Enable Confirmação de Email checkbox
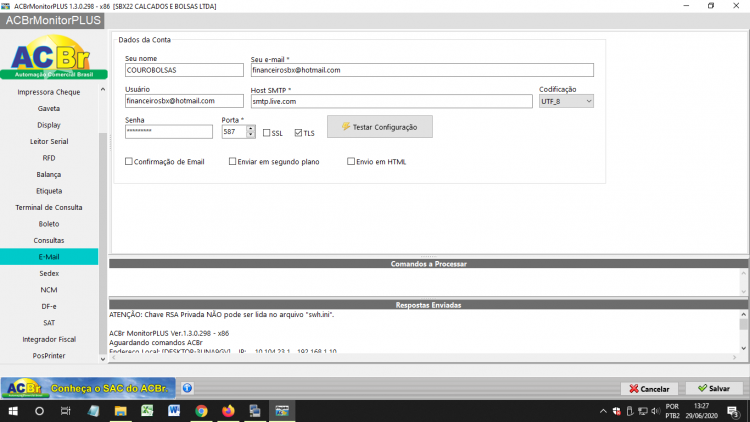The image size is (750, 422). 129,161
